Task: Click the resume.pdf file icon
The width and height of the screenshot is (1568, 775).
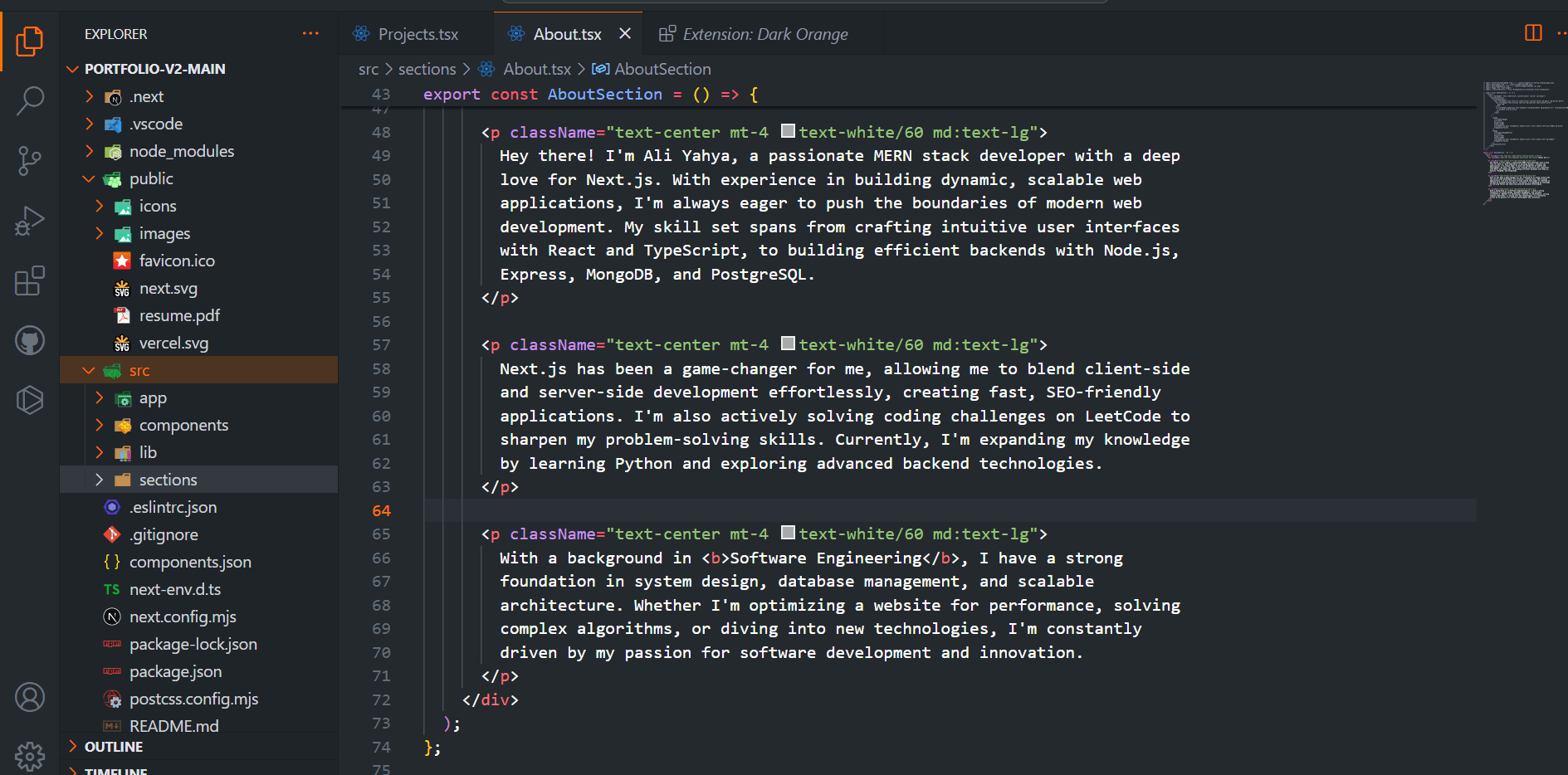Action: click(122, 315)
